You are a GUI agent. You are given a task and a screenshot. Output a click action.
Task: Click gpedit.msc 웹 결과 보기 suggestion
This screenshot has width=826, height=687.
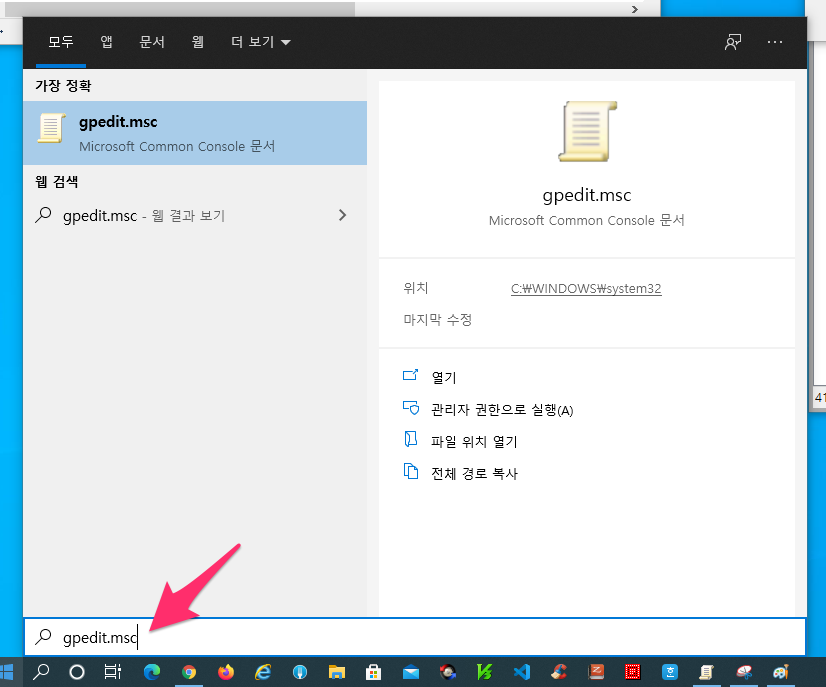point(195,215)
